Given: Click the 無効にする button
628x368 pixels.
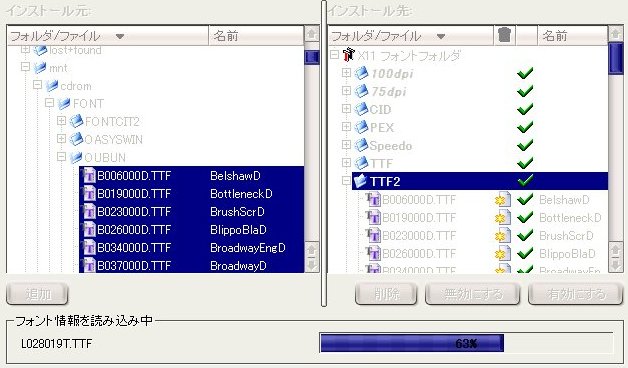Looking at the screenshot, I should tap(473, 294).
